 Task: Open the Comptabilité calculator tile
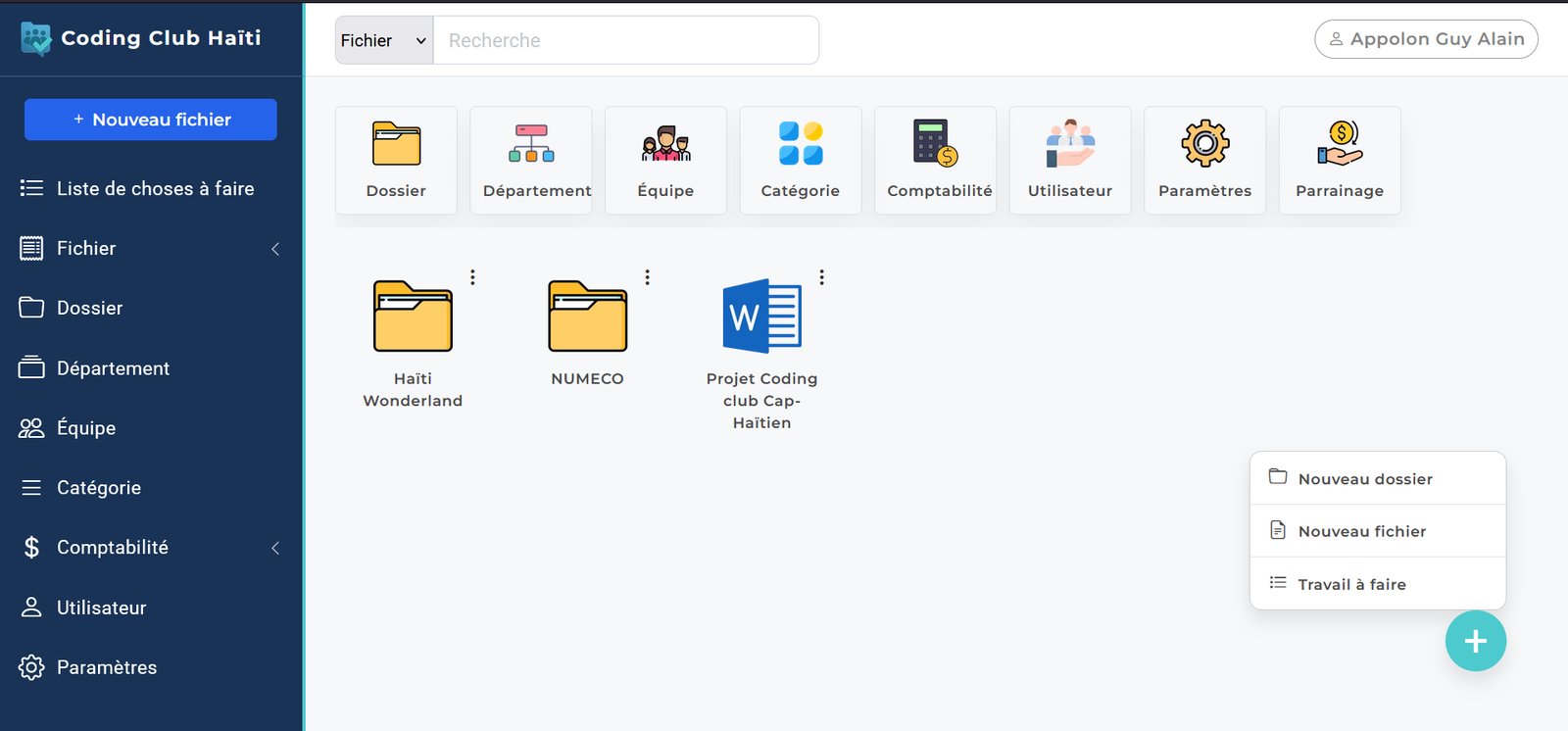point(935,159)
